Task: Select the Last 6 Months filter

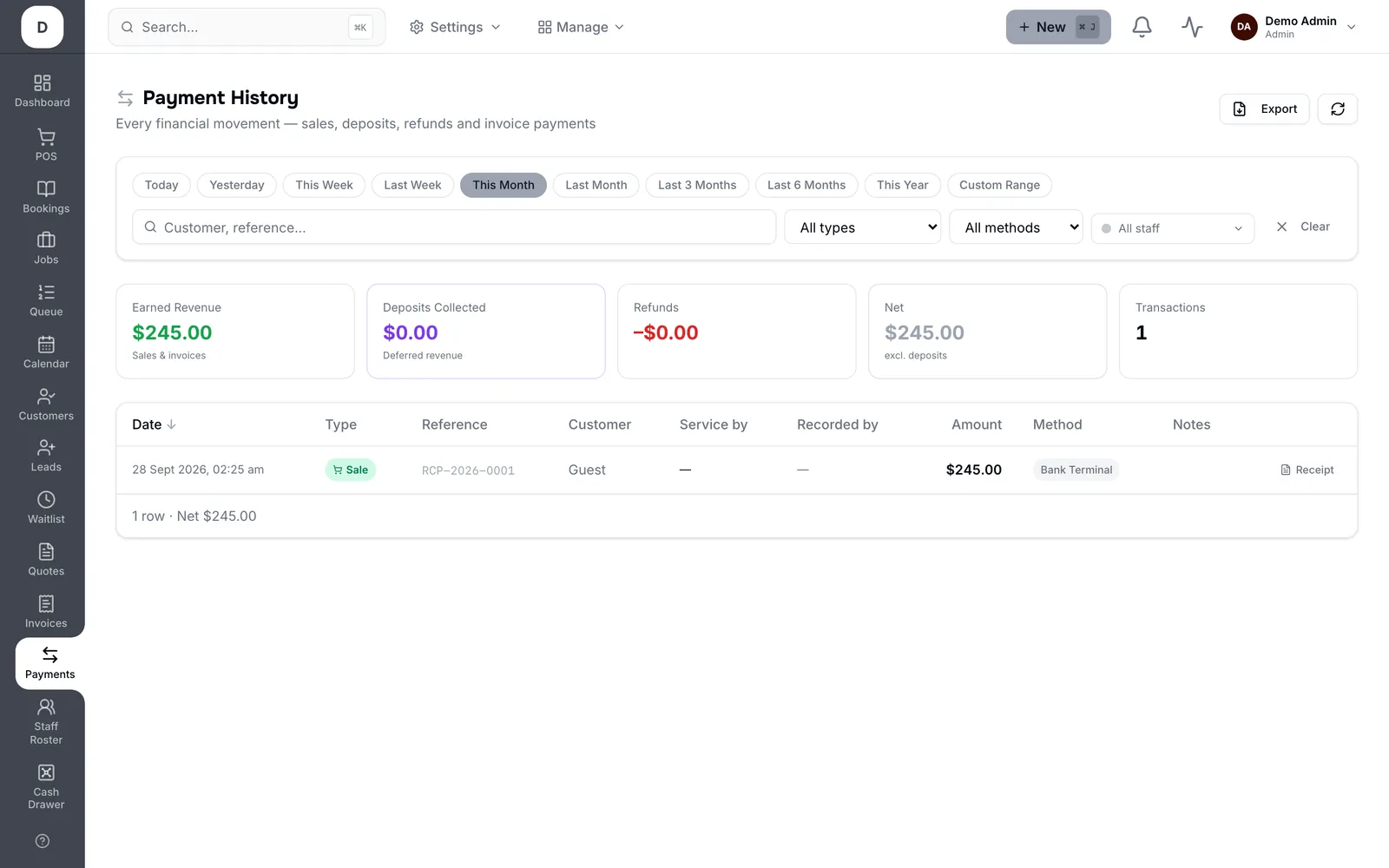Action: [806, 185]
